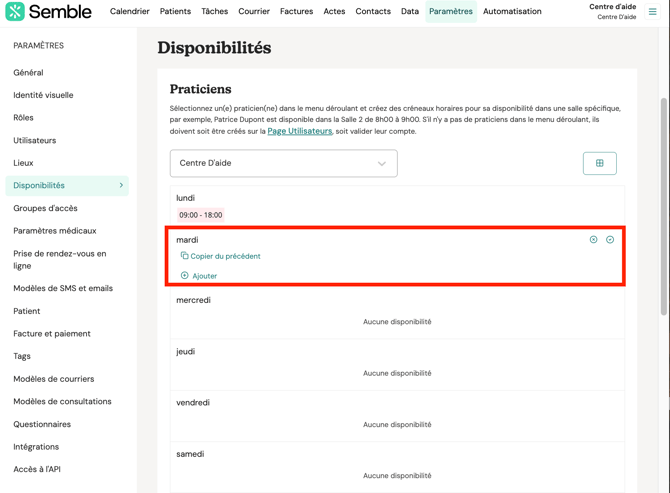Screen dimensions: 670x493
Task: Click the mercredi availability row
Action: (x=397, y=311)
